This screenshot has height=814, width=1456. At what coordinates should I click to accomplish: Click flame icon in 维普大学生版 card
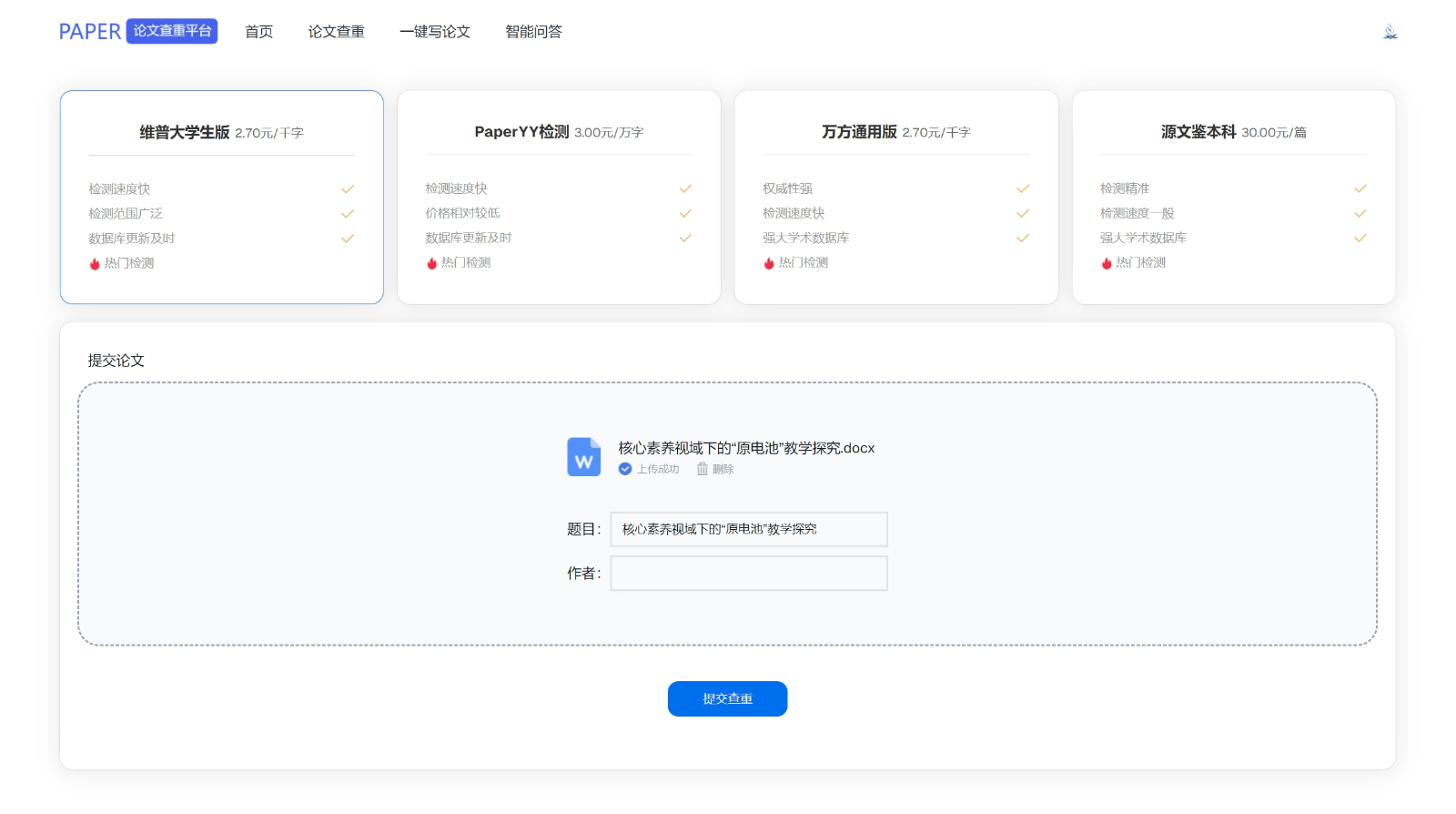point(95,264)
